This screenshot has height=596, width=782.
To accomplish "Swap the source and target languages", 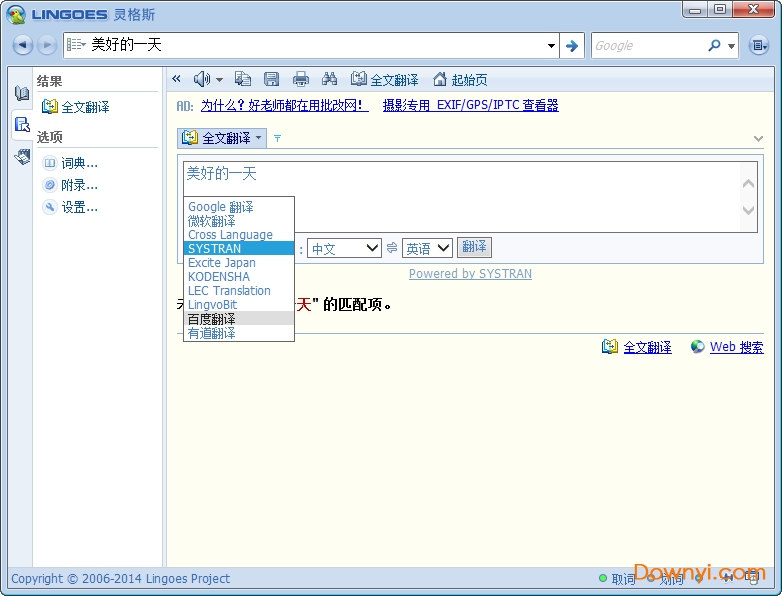I will [392, 248].
